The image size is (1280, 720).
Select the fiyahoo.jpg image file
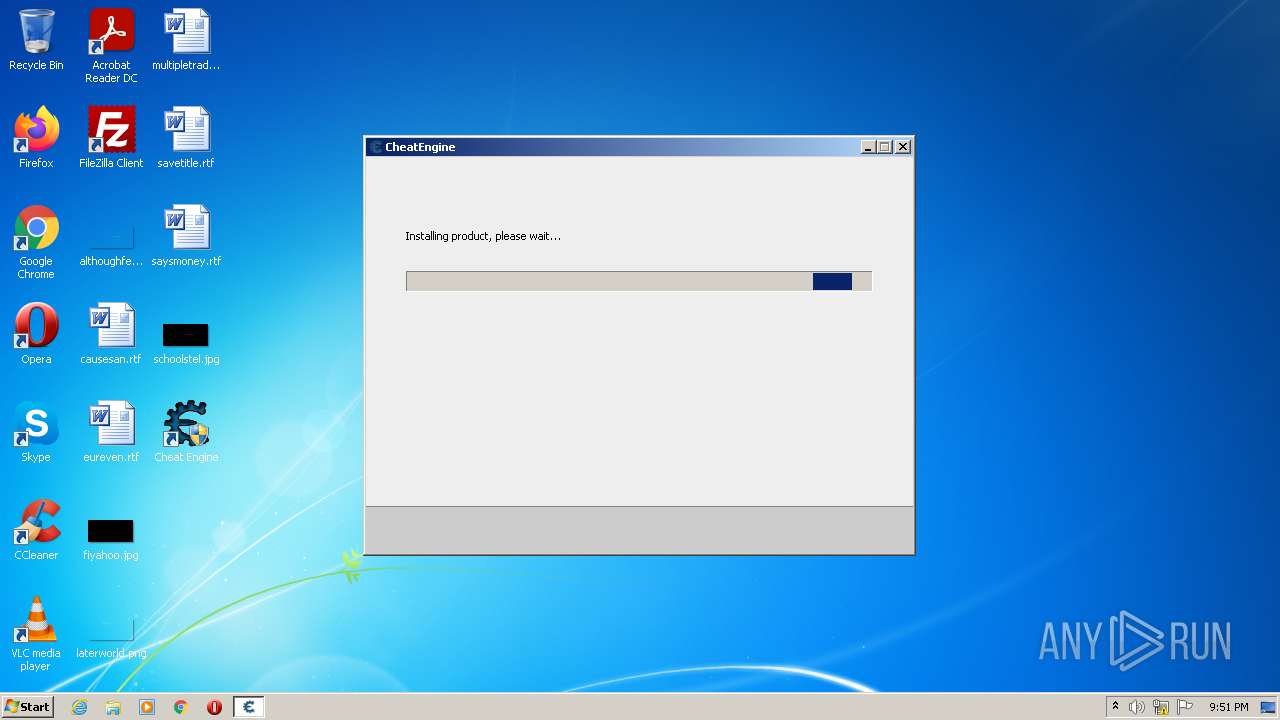tap(111, 540)
